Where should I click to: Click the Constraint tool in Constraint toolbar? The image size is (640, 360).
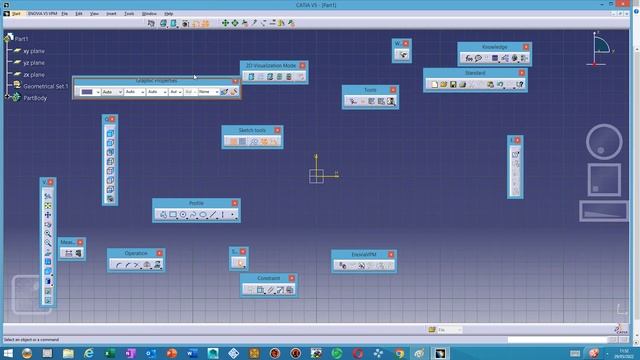pos(260,290)
